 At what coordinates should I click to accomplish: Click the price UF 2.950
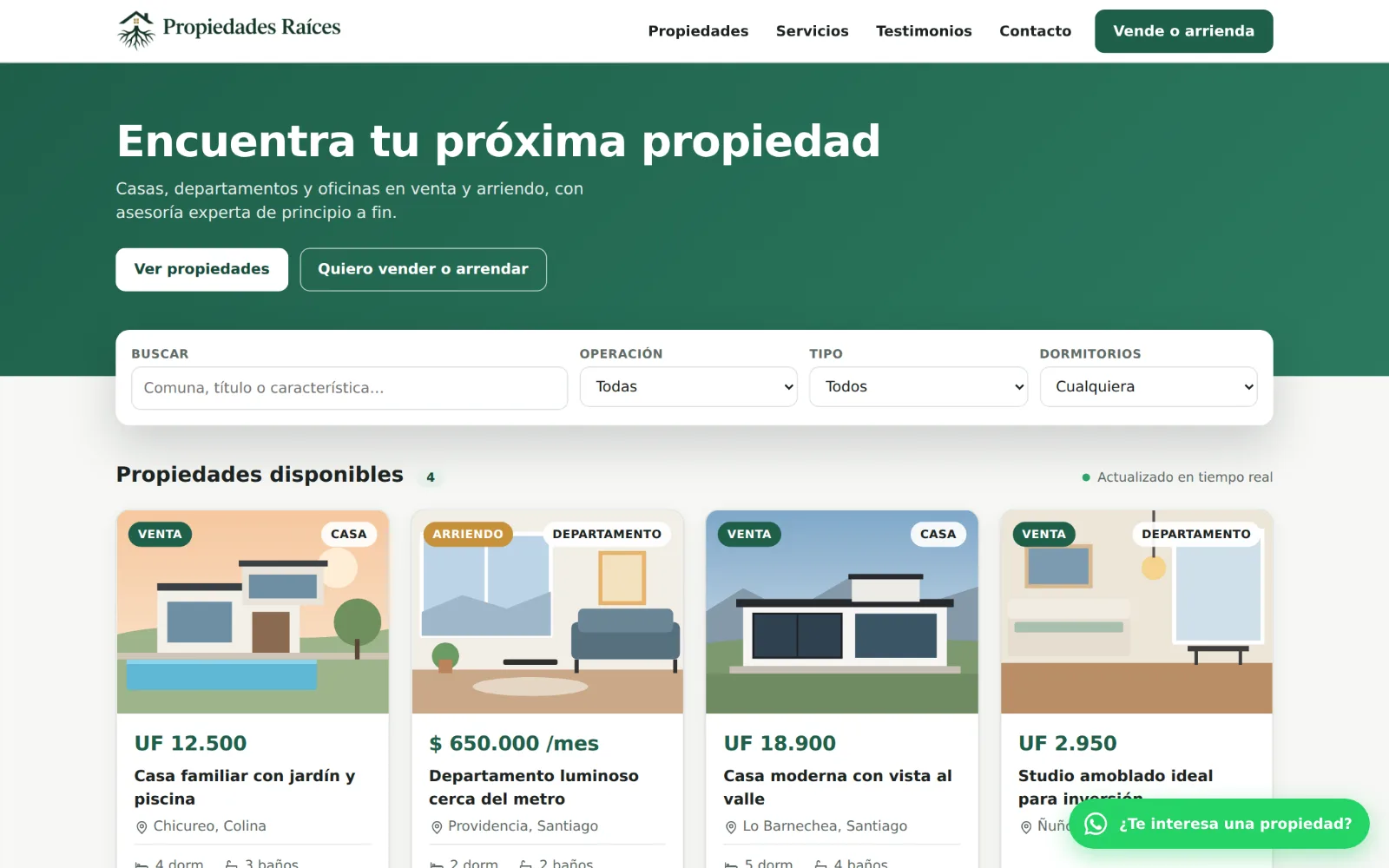click(1068, 744)
